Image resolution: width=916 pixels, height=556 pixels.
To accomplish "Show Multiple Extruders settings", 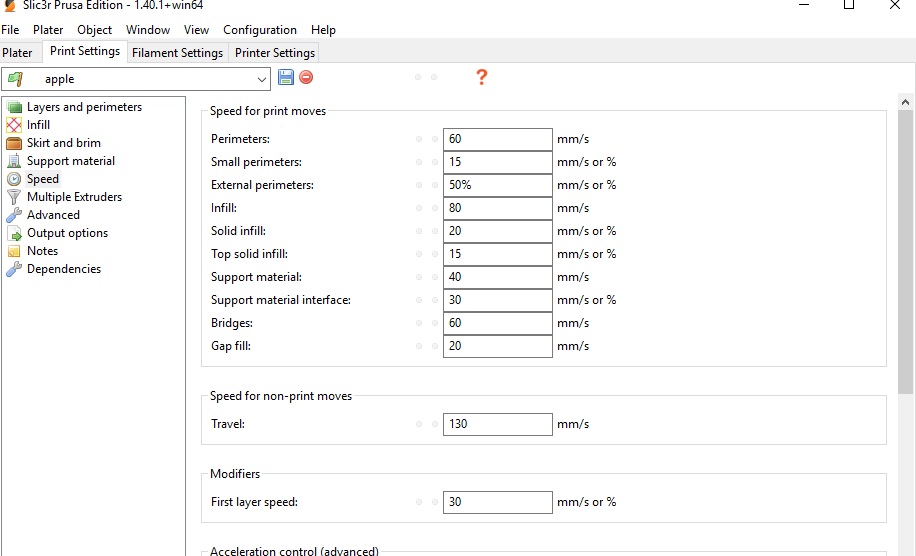I will [x=74, y=197].
